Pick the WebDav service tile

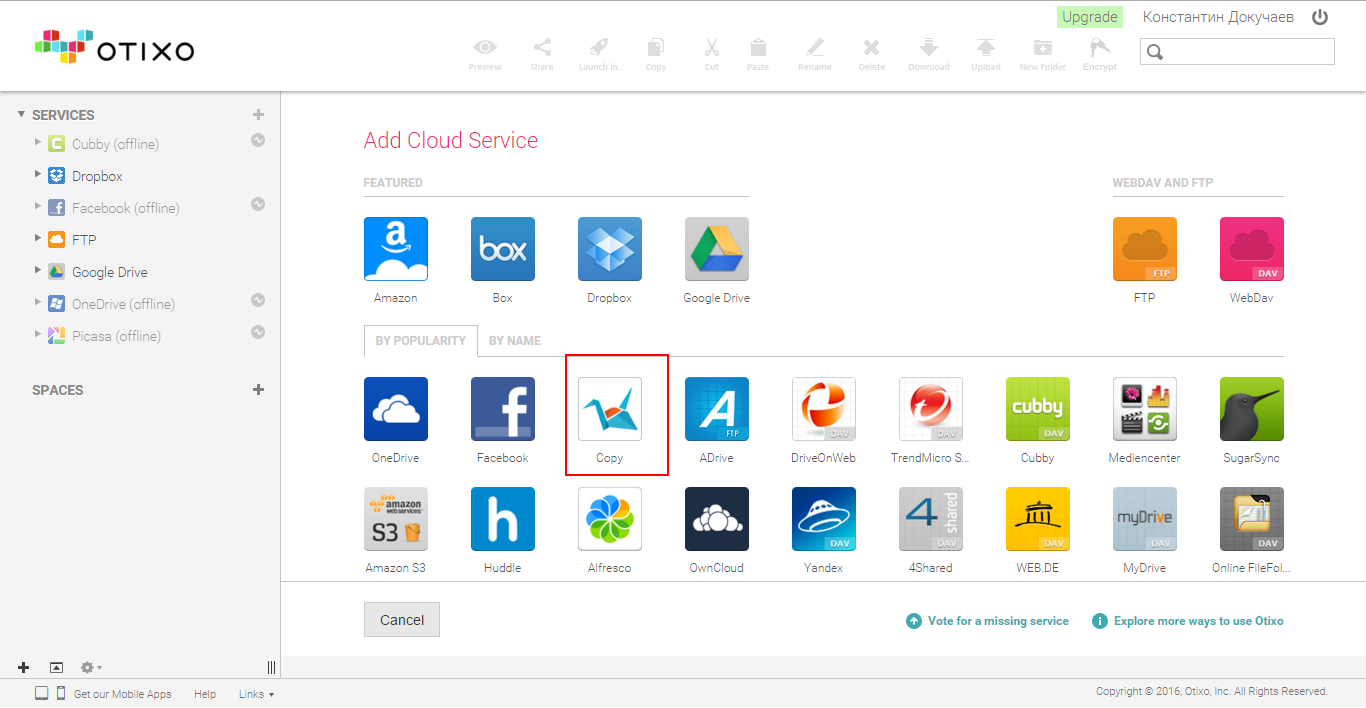click(x=1252, y=249)
